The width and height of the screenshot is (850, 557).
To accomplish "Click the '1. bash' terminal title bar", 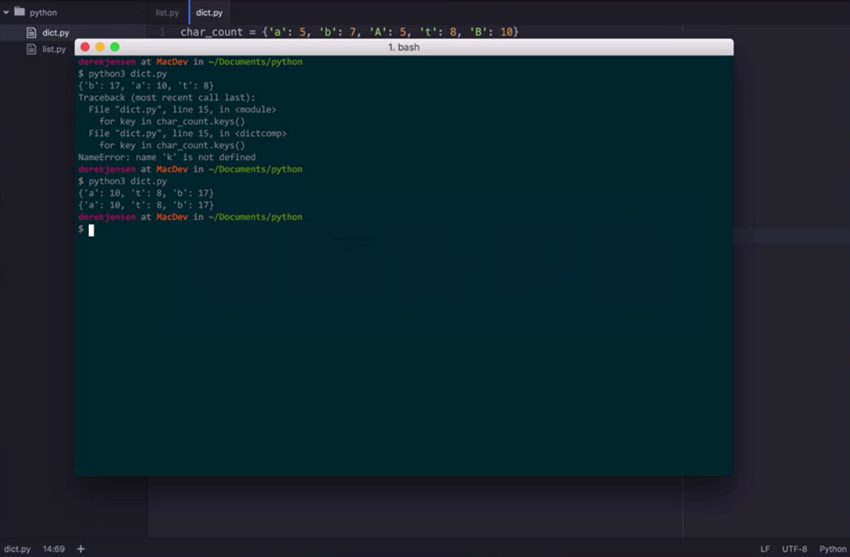I will click(x=404, y=47).
